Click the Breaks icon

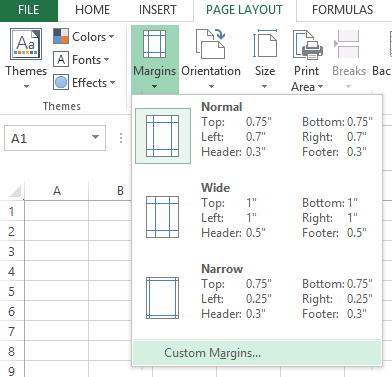(x=347, y=44)
